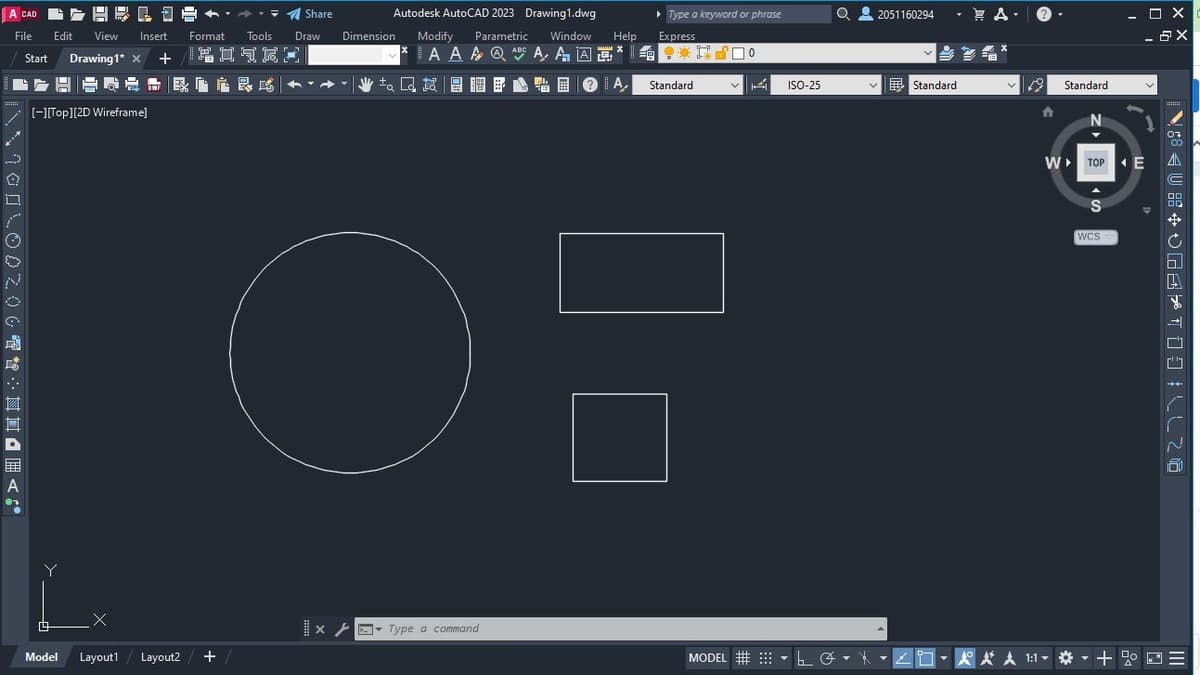The image size is (1200, 675).
Task: Click the Customization three-lines icon in the status bar
Action: pyautogui.click(x=1177, y=658)
